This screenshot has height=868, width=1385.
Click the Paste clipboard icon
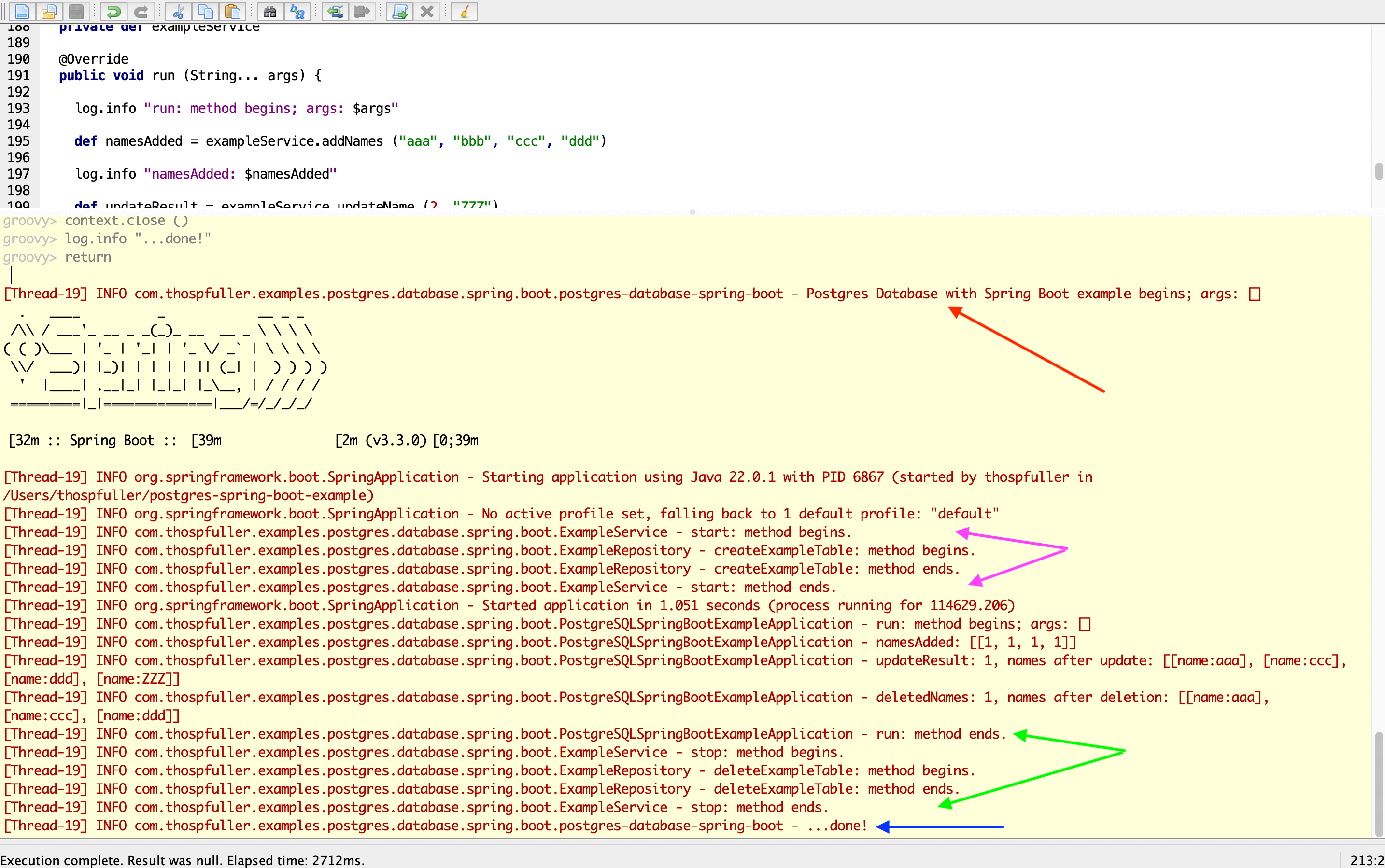coord(233,12)
